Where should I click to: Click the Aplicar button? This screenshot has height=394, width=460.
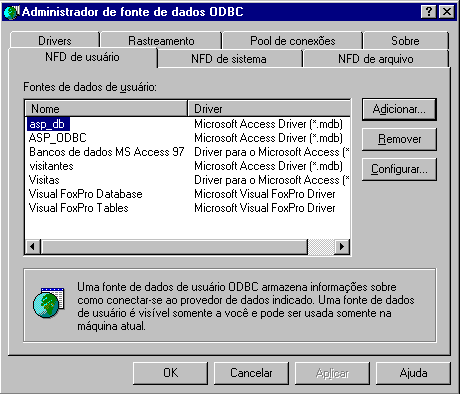[332, 373]
